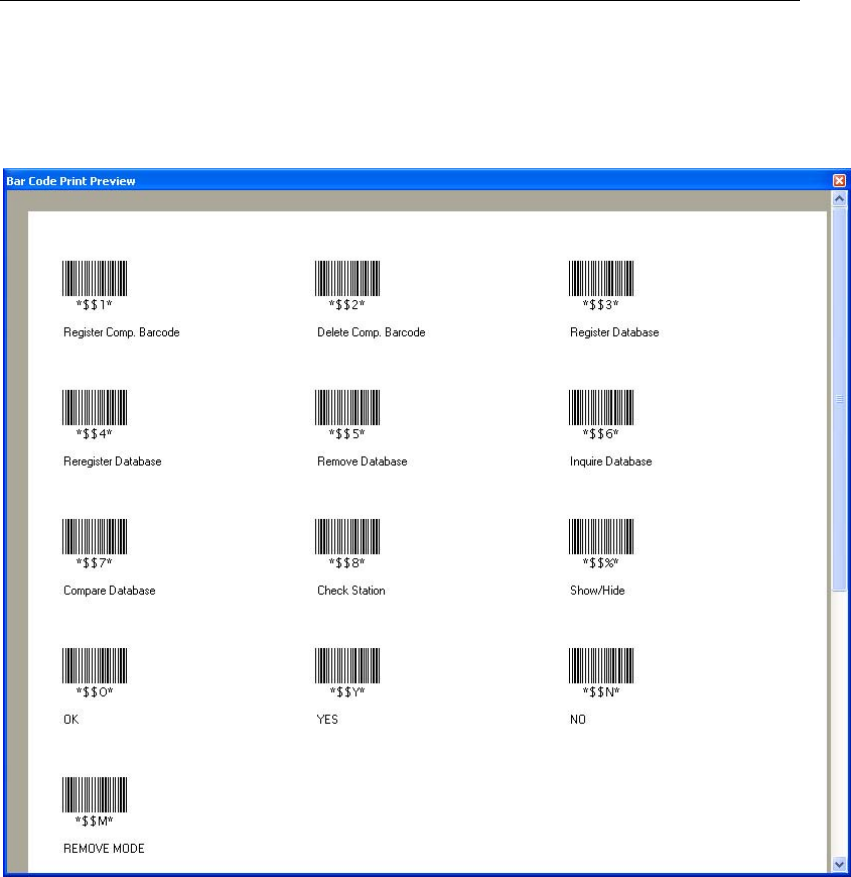This screenshot has height=877, width=851.
Task: Click the 'Reregister Database' label
Action: point(112,461)
